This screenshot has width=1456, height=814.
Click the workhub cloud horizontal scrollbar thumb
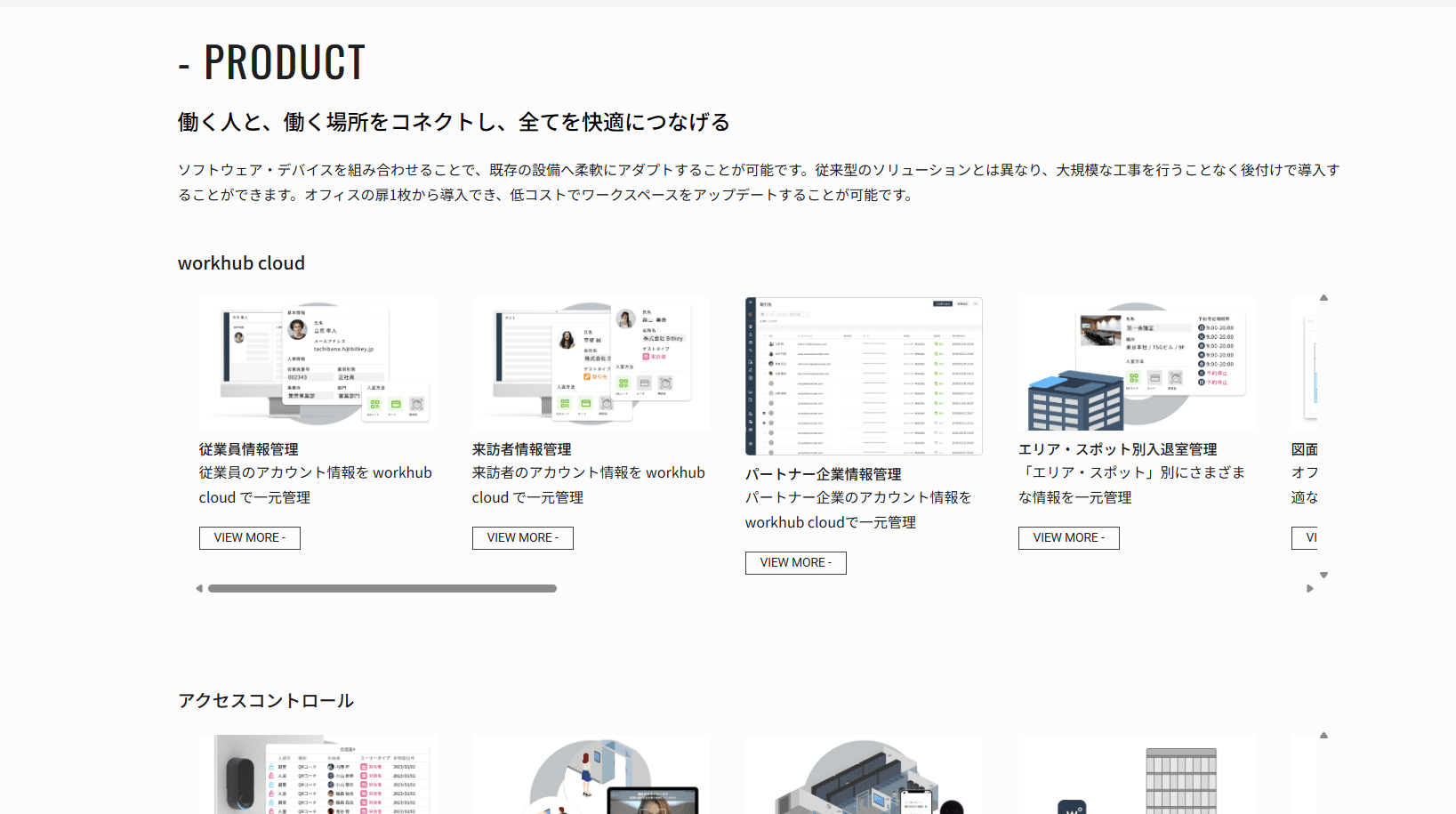click(382, 588)
